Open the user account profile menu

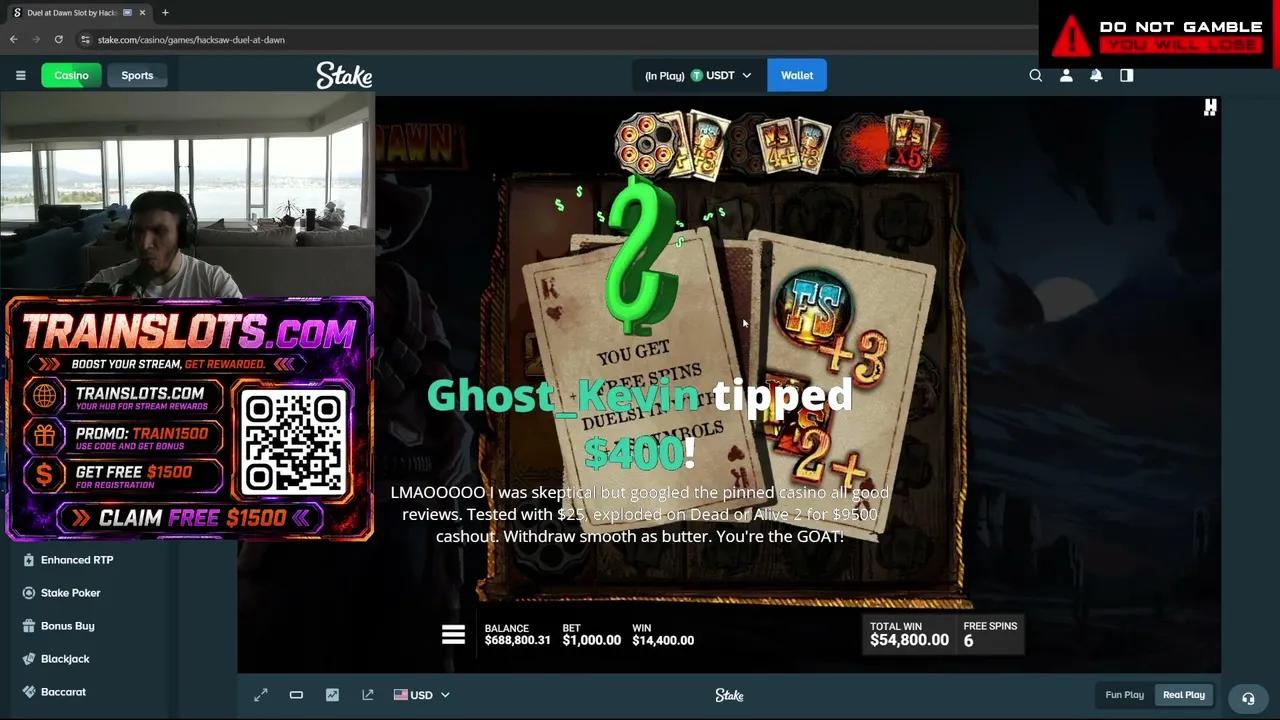[1066, 75]
